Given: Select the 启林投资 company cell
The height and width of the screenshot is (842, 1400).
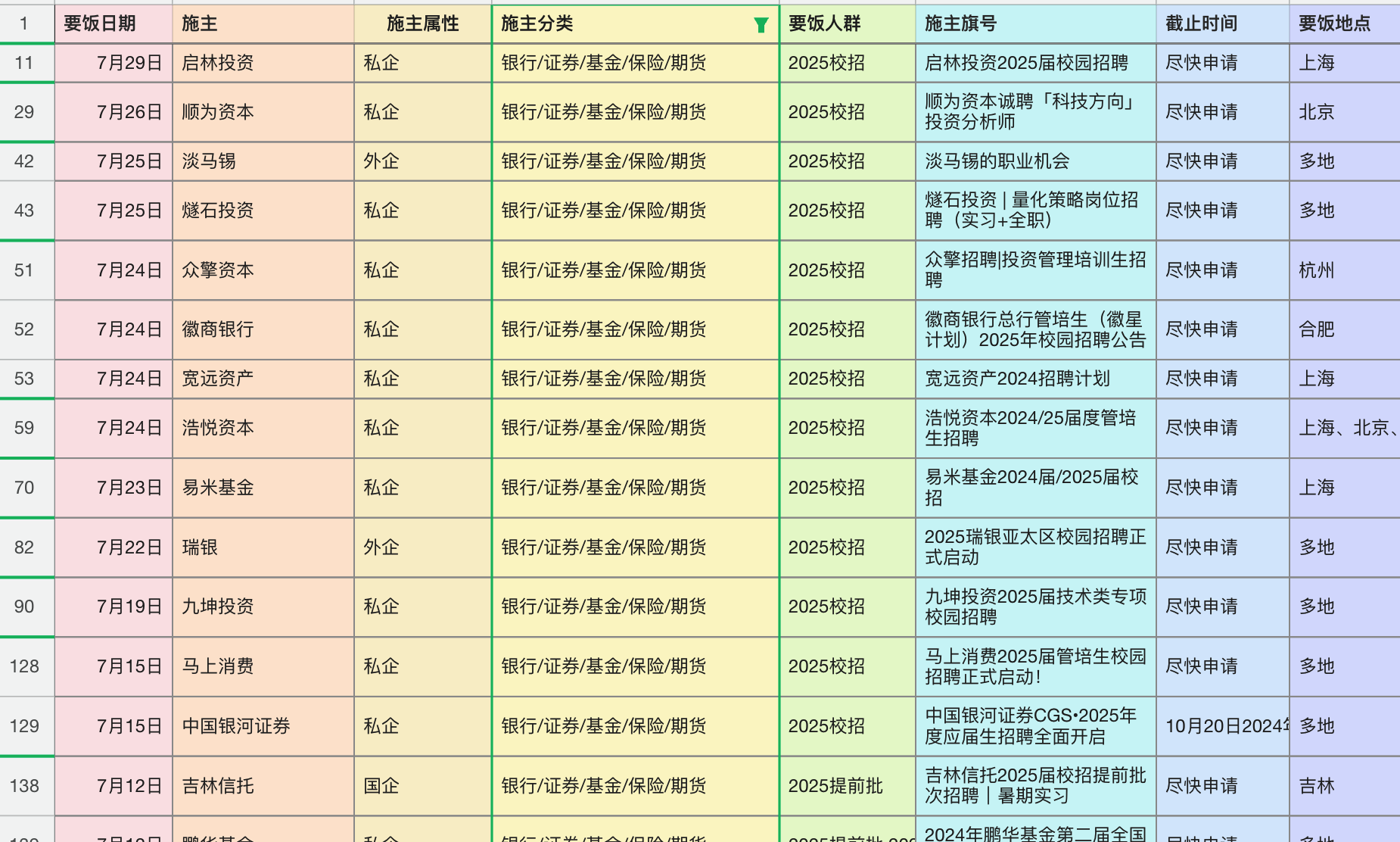Looking at the screenshot, I should point(263,63).
